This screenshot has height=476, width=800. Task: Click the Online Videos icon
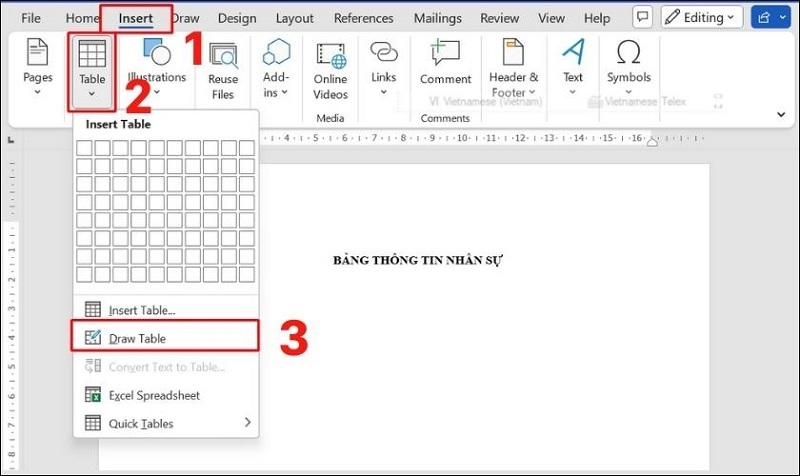coord(330,56)
